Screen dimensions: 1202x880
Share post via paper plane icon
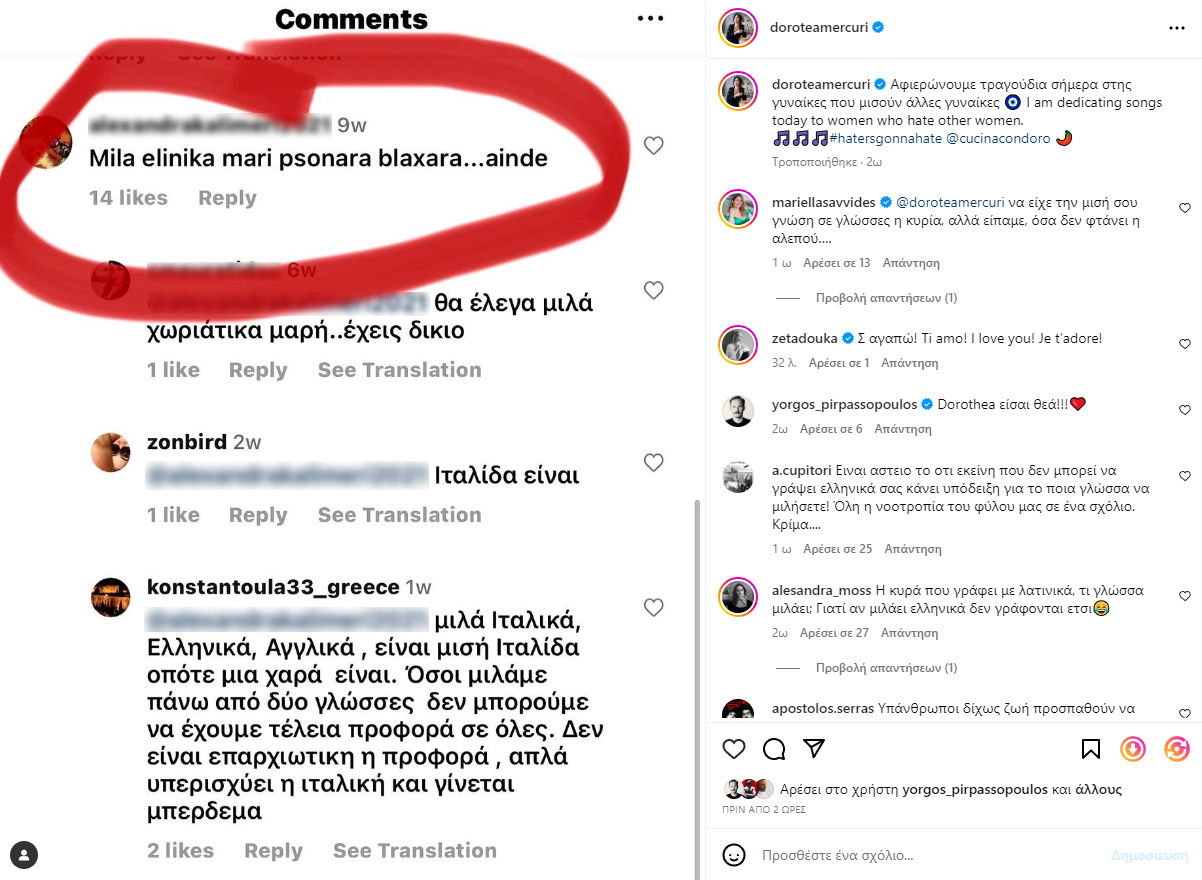pyautogui.click(x=814, y=749)
